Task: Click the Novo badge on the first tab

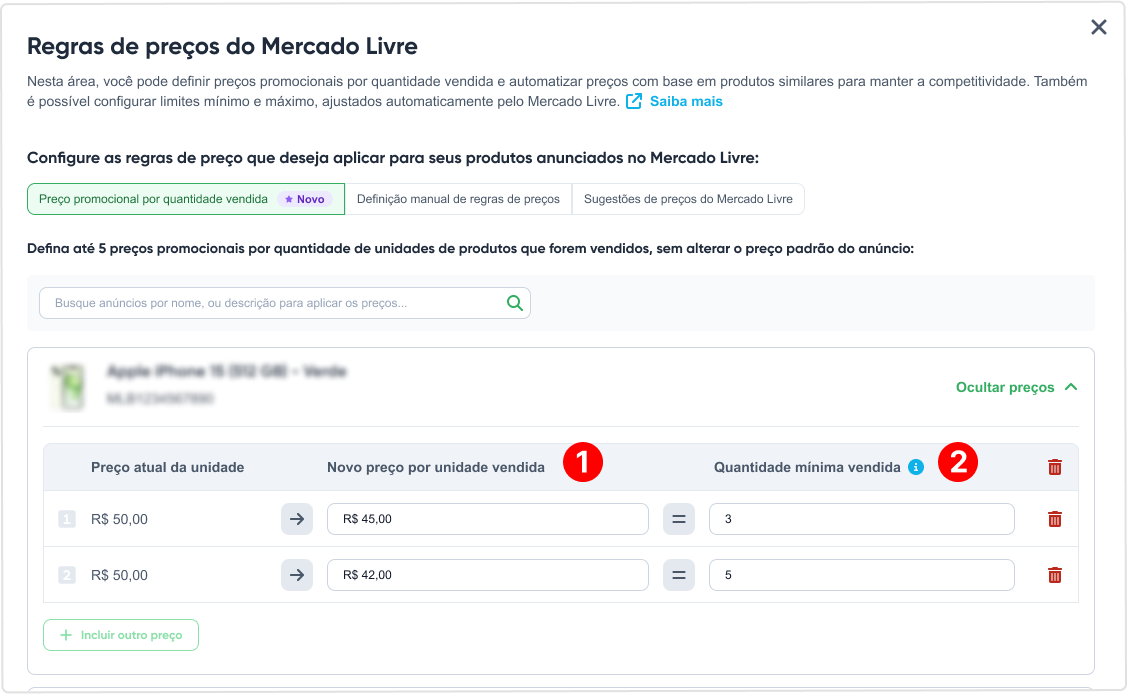Action: point(305,199)
